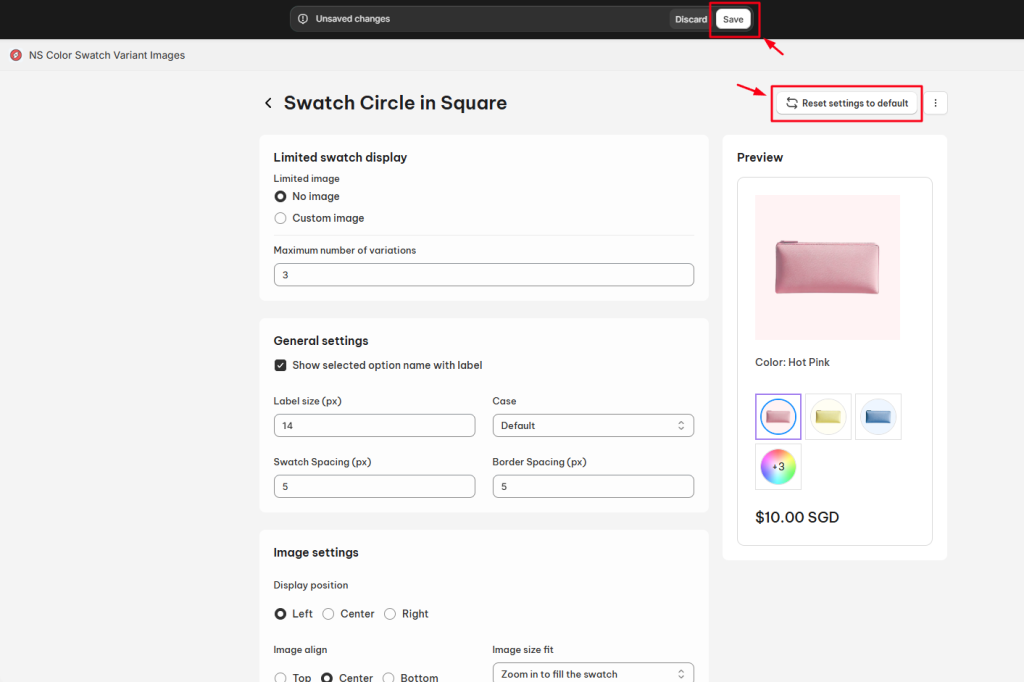
Task: Click the back arrow beside Swatch Circle in Square
Action: click(268, 103)
